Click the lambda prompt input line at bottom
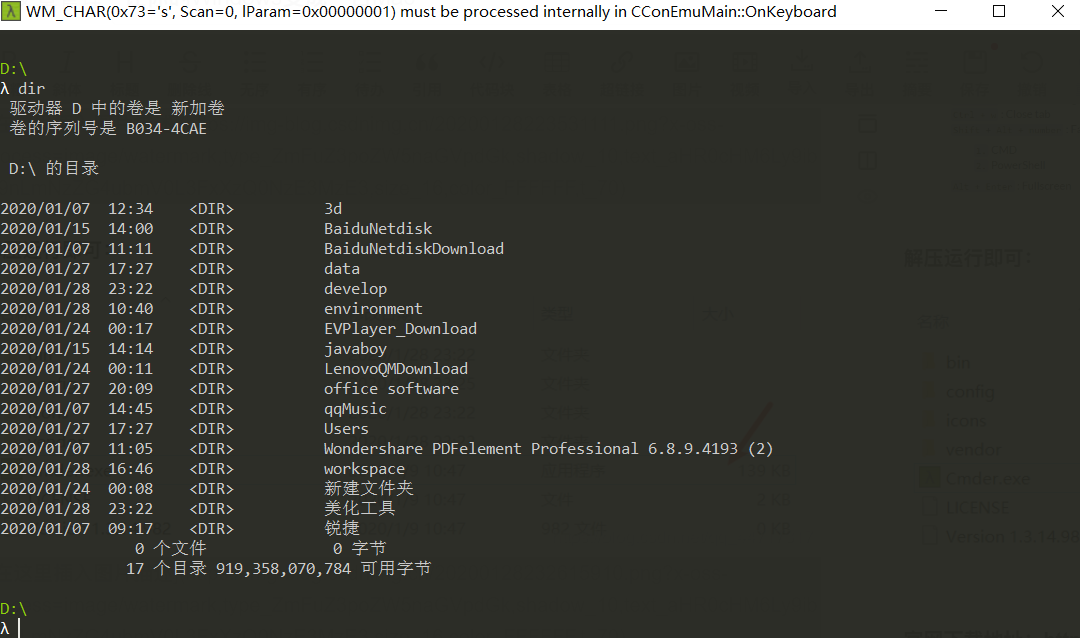This screenshot has height=638, width=1080. tap(10, 628)
